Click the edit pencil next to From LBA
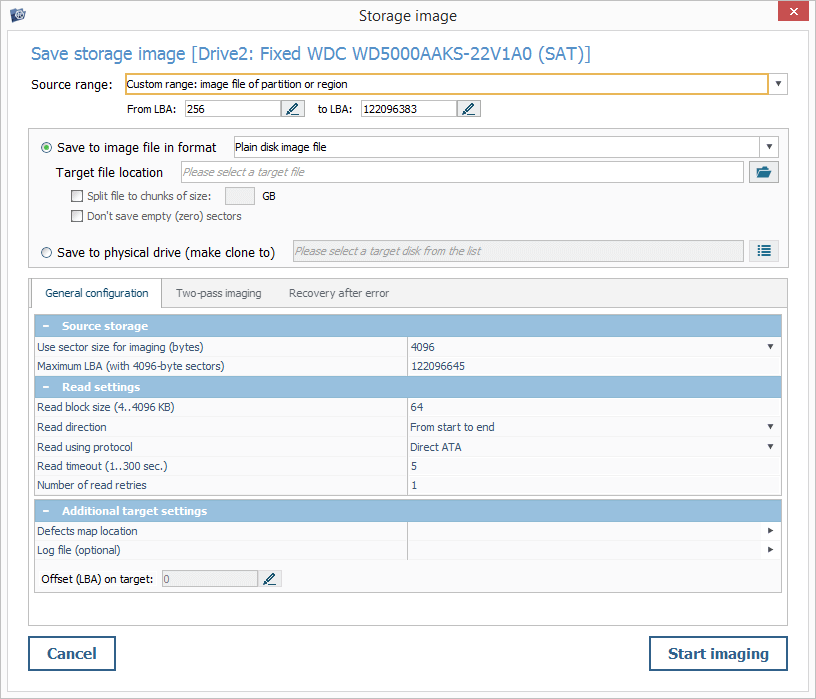Viewport: 816px width, 699px height. tap(292, 109)
